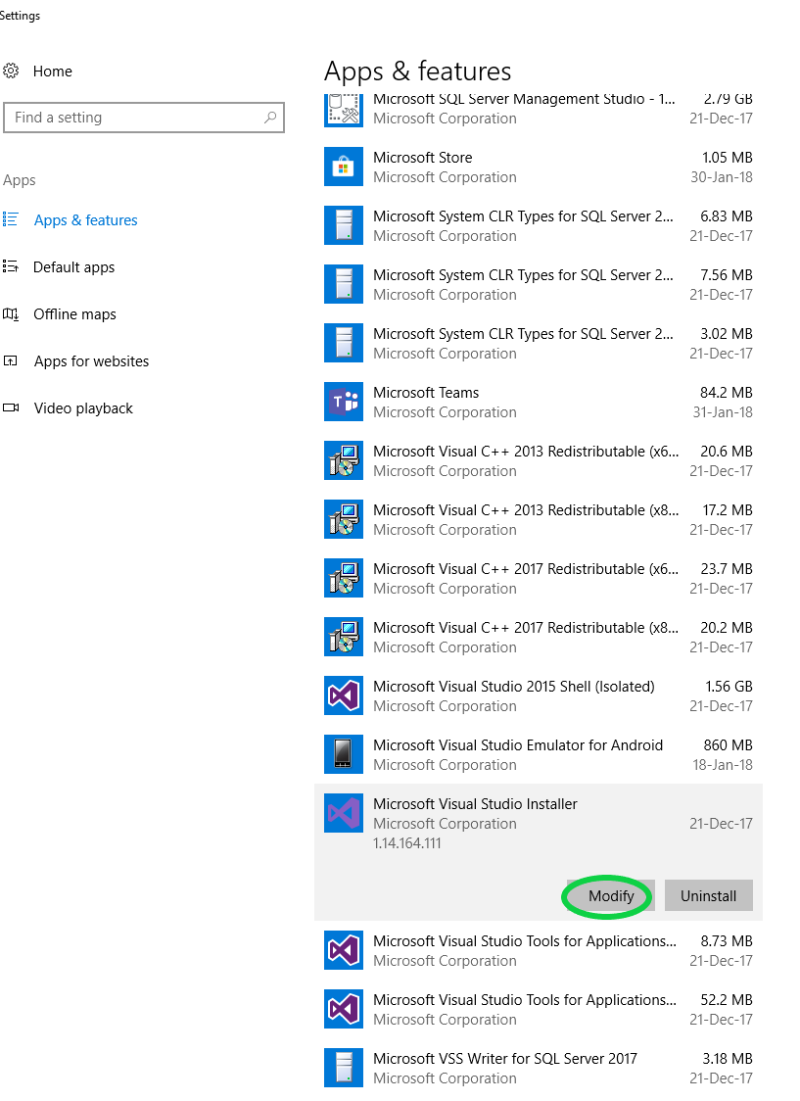The width and height of the screenshot is (800, 1101).
Task: Click the Microsoft Store app icon
Action: (343, 166)
